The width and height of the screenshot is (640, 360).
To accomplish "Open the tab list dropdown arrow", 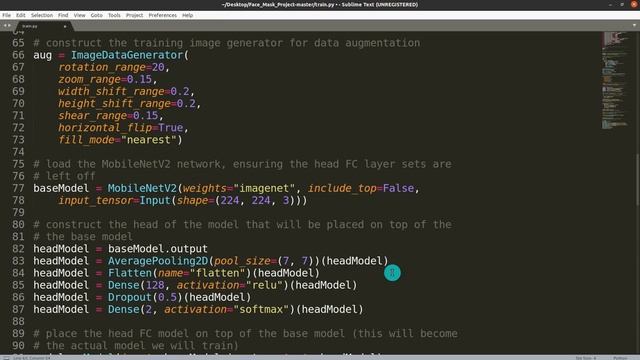I will (x=634, y=25).
